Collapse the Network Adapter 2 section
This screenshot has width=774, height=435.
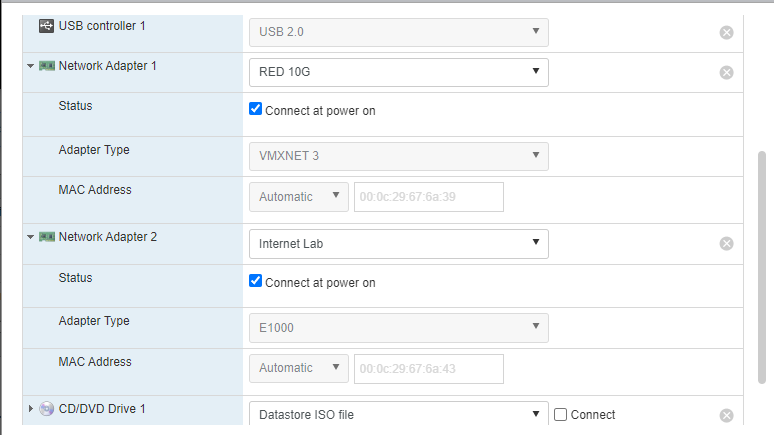[31, 238]
